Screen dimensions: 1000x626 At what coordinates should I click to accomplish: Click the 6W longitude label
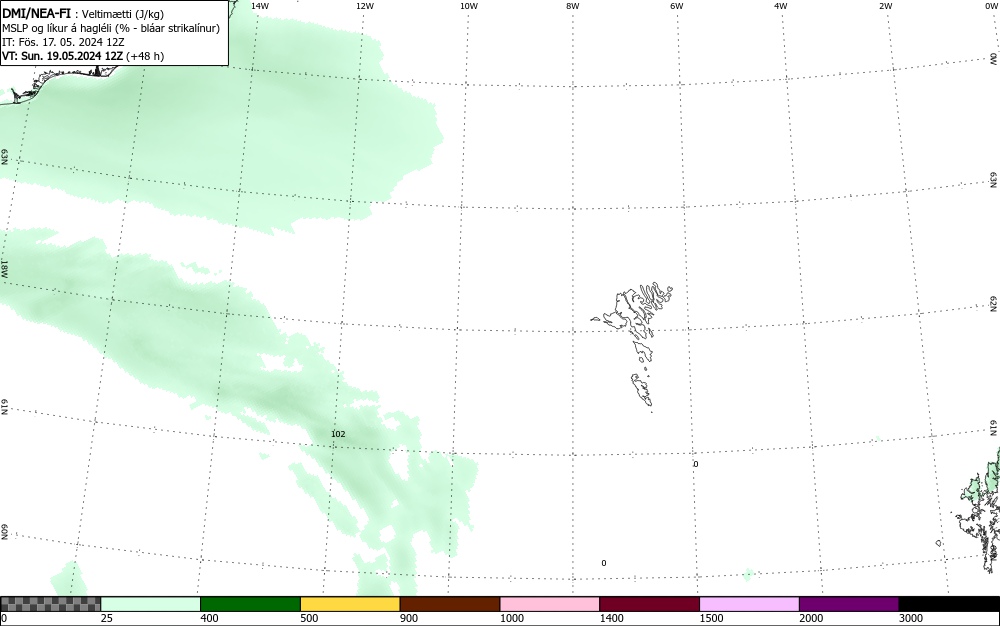click(677, 6)
